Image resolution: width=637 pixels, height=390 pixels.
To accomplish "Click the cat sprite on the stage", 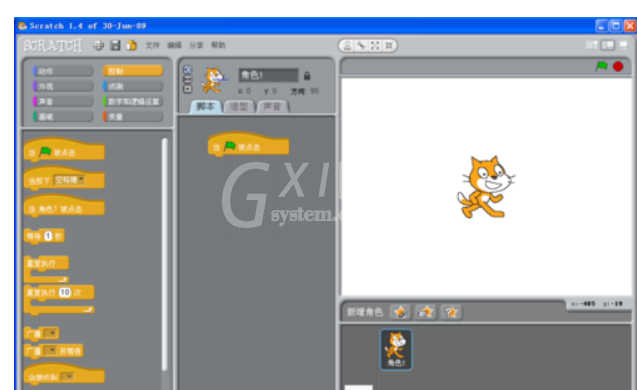I will 485,188.
